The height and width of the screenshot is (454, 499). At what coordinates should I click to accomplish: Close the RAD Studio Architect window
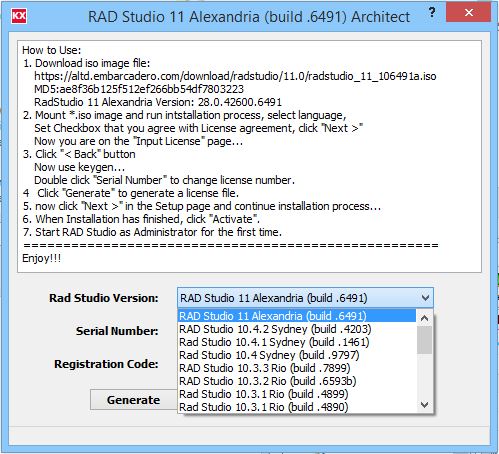click(468, 13)
